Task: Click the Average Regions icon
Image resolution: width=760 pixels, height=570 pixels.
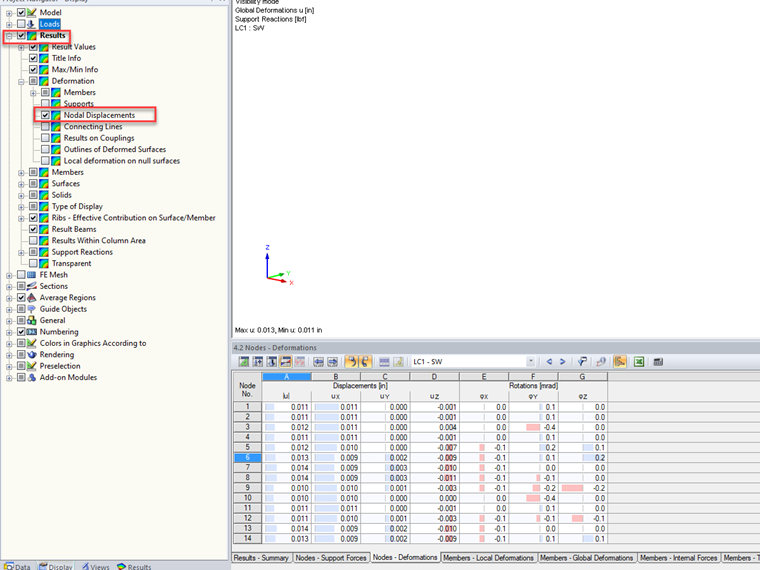Action: 32,298
